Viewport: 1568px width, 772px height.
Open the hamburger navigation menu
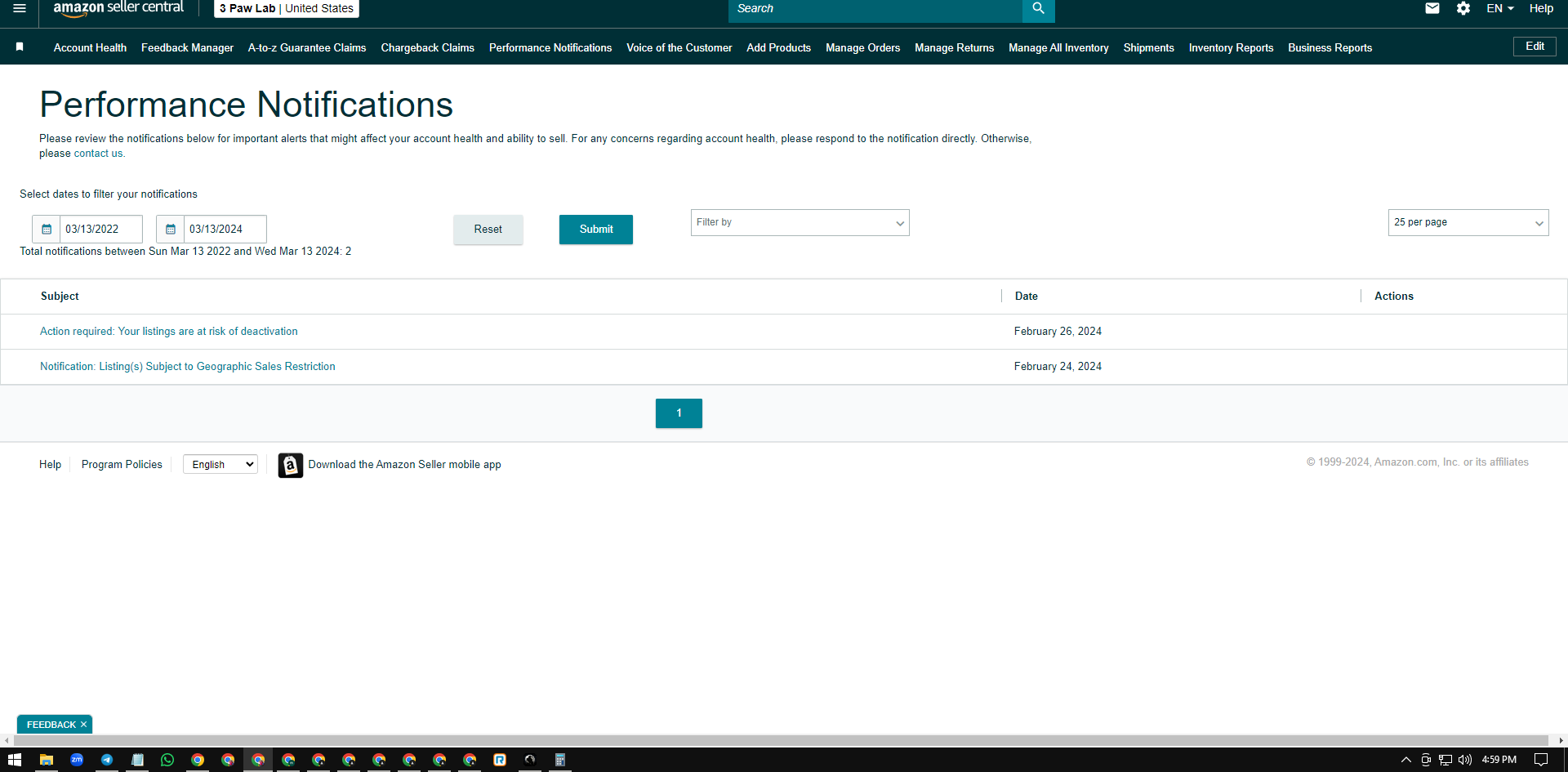coord(20,8)
